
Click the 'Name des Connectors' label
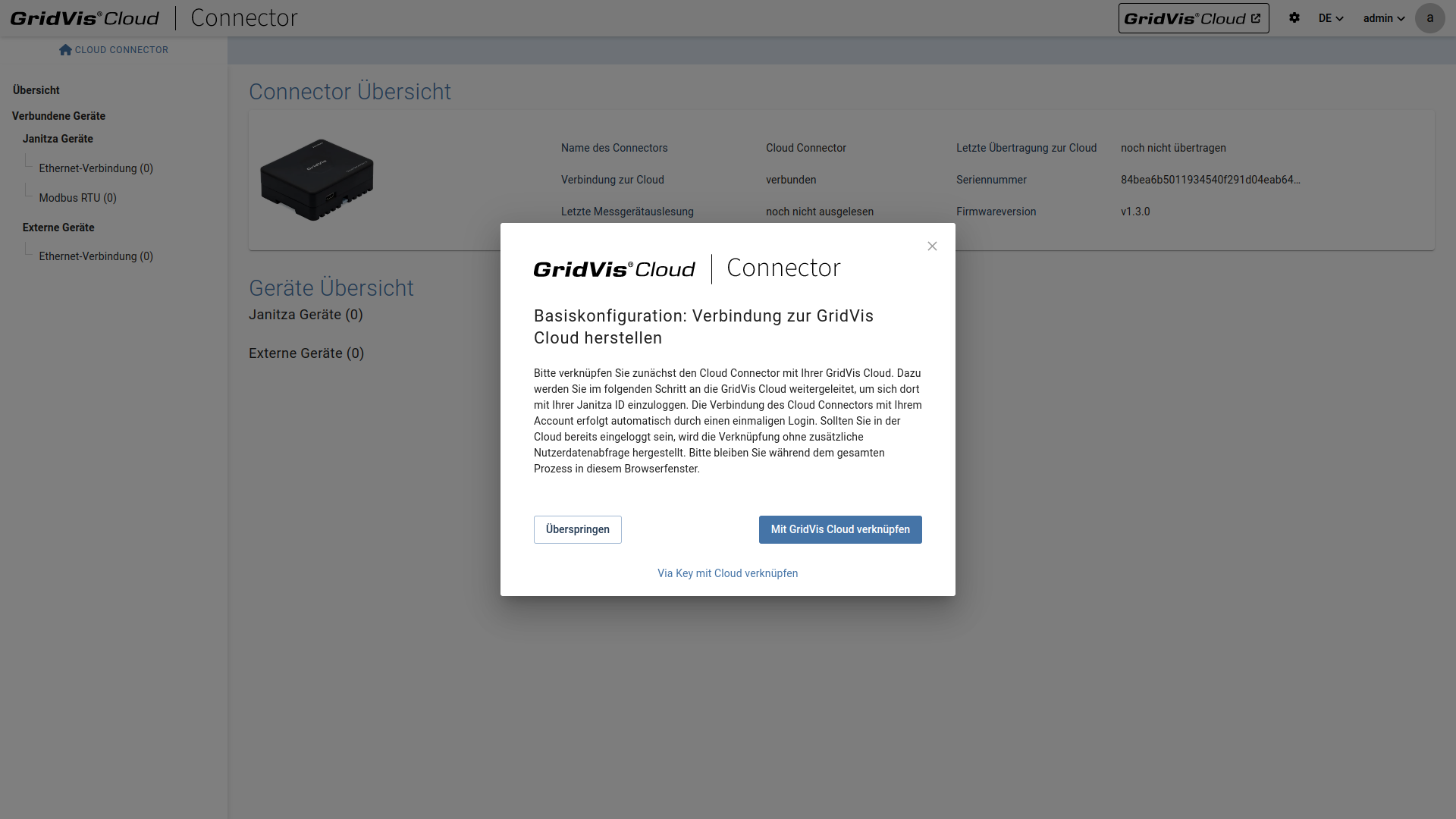pos(614,148)
